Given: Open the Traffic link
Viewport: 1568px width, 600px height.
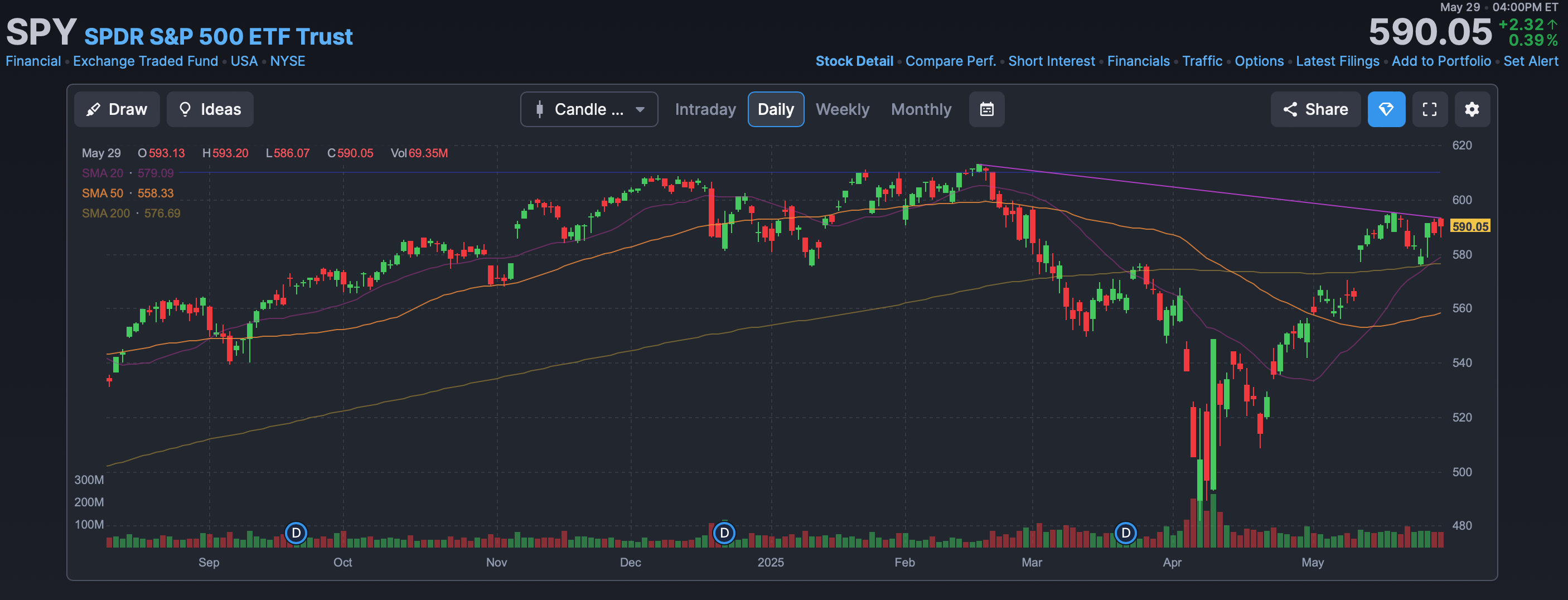Looking at the screenshot, I should click(x=1202, y=61).
